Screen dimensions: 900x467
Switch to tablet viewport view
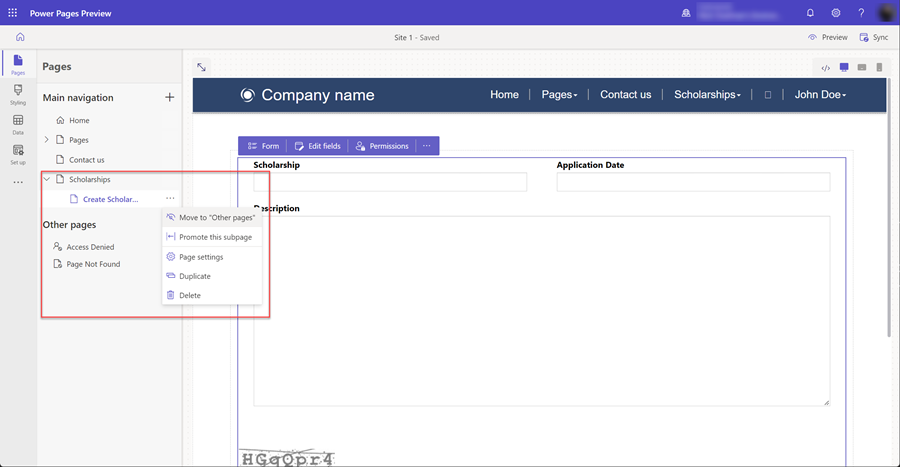(x=862, y=68)
